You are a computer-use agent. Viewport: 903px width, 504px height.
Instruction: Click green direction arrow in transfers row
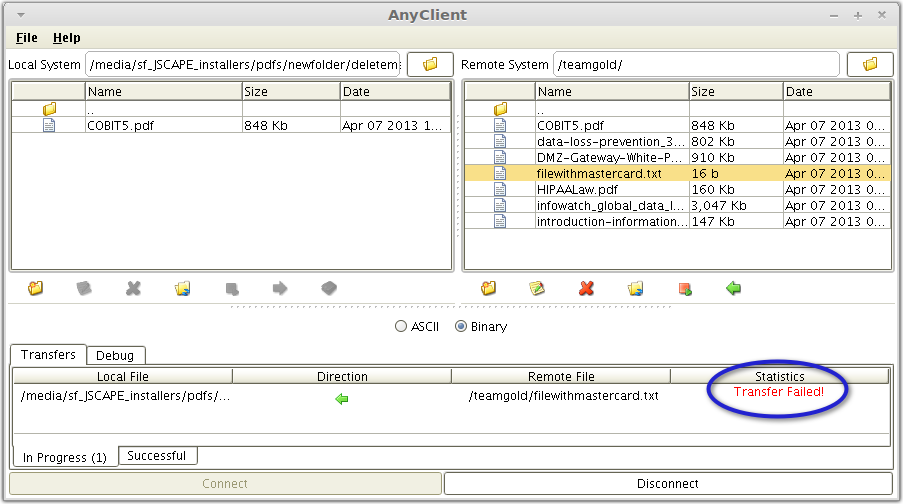342,399
